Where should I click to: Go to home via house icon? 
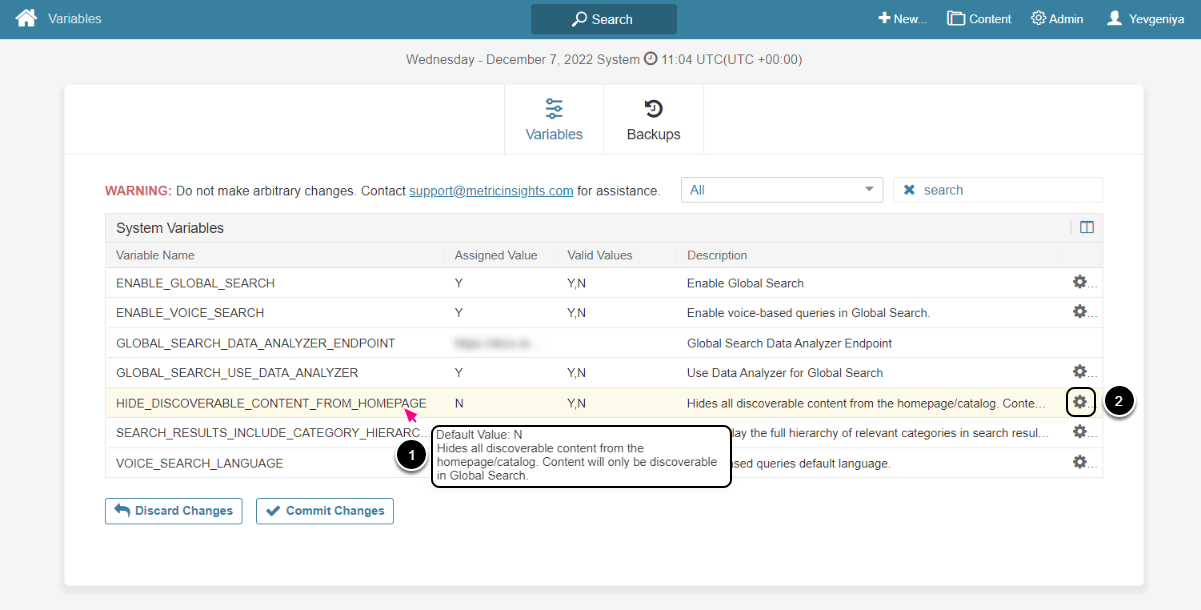pos(26,18)
